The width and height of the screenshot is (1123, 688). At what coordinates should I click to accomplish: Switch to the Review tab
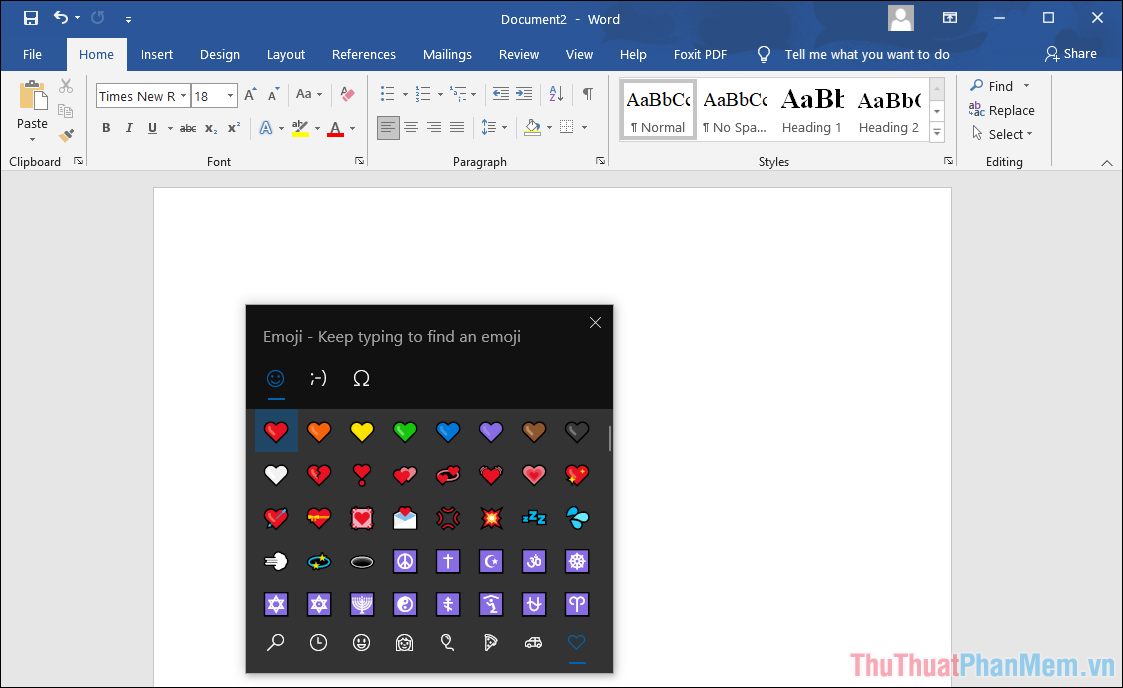(519, 54)
